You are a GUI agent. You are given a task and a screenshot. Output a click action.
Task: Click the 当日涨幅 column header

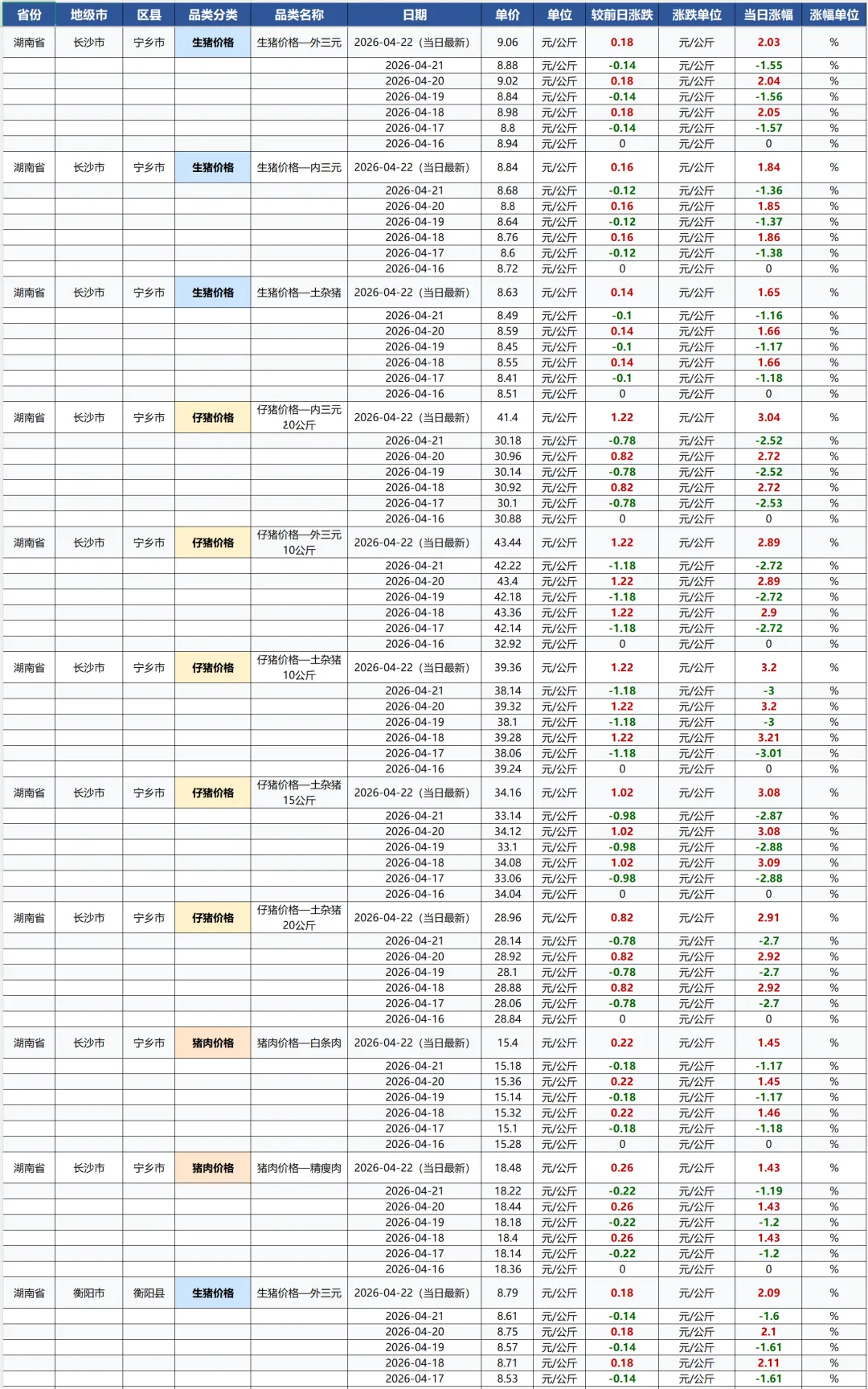tap(768, 14)
